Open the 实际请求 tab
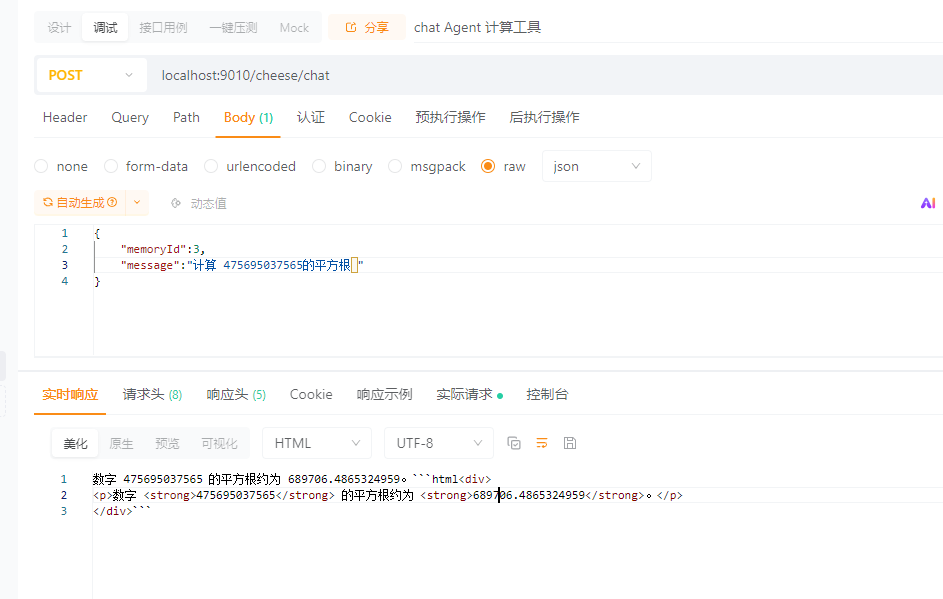943x599 pixels. 468,395
